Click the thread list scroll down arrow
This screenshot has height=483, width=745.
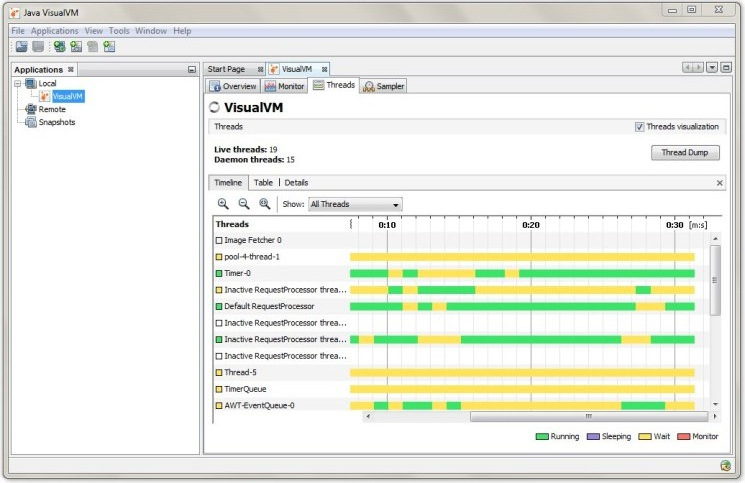[715, 404]
